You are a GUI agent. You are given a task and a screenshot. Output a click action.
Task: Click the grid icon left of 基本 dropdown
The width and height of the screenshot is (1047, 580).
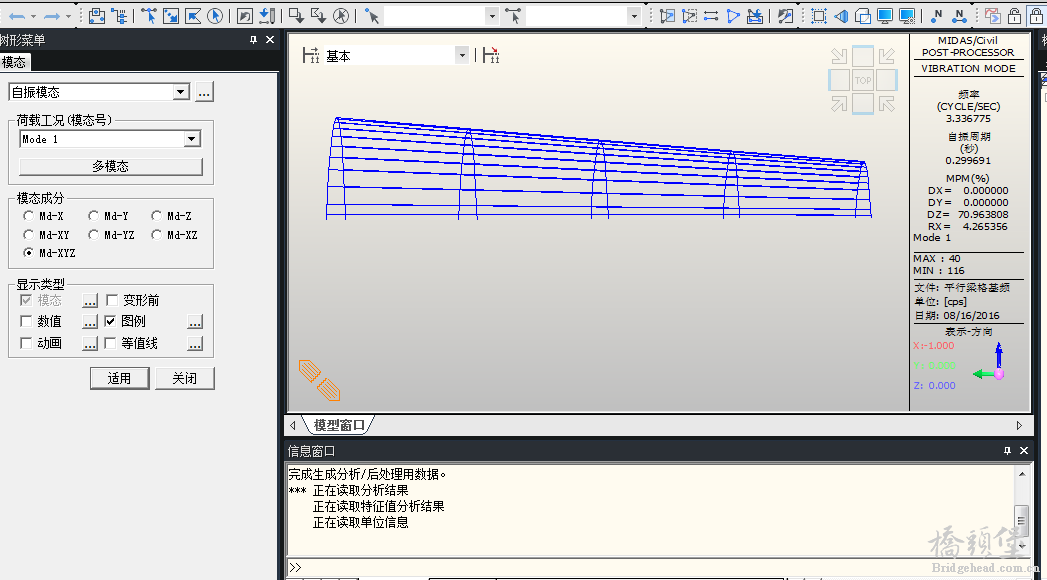(310, 55)
